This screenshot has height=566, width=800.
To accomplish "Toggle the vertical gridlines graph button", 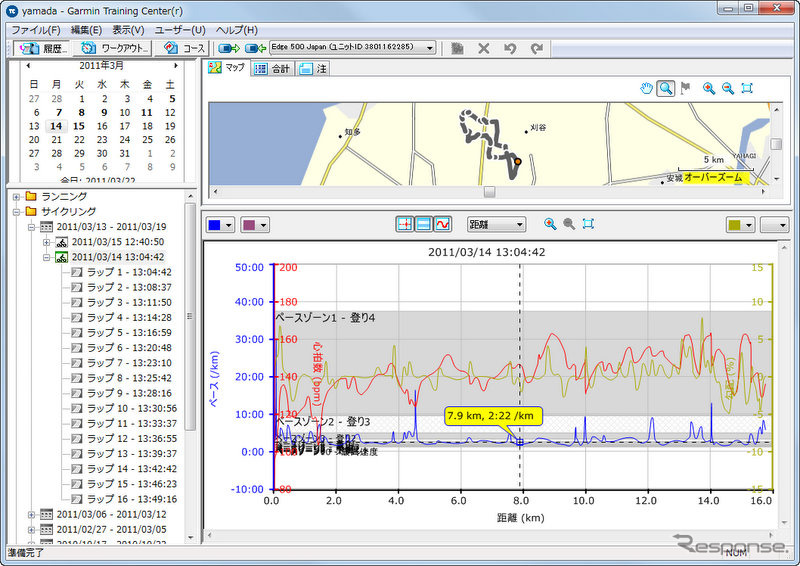I will coord(406,224).
